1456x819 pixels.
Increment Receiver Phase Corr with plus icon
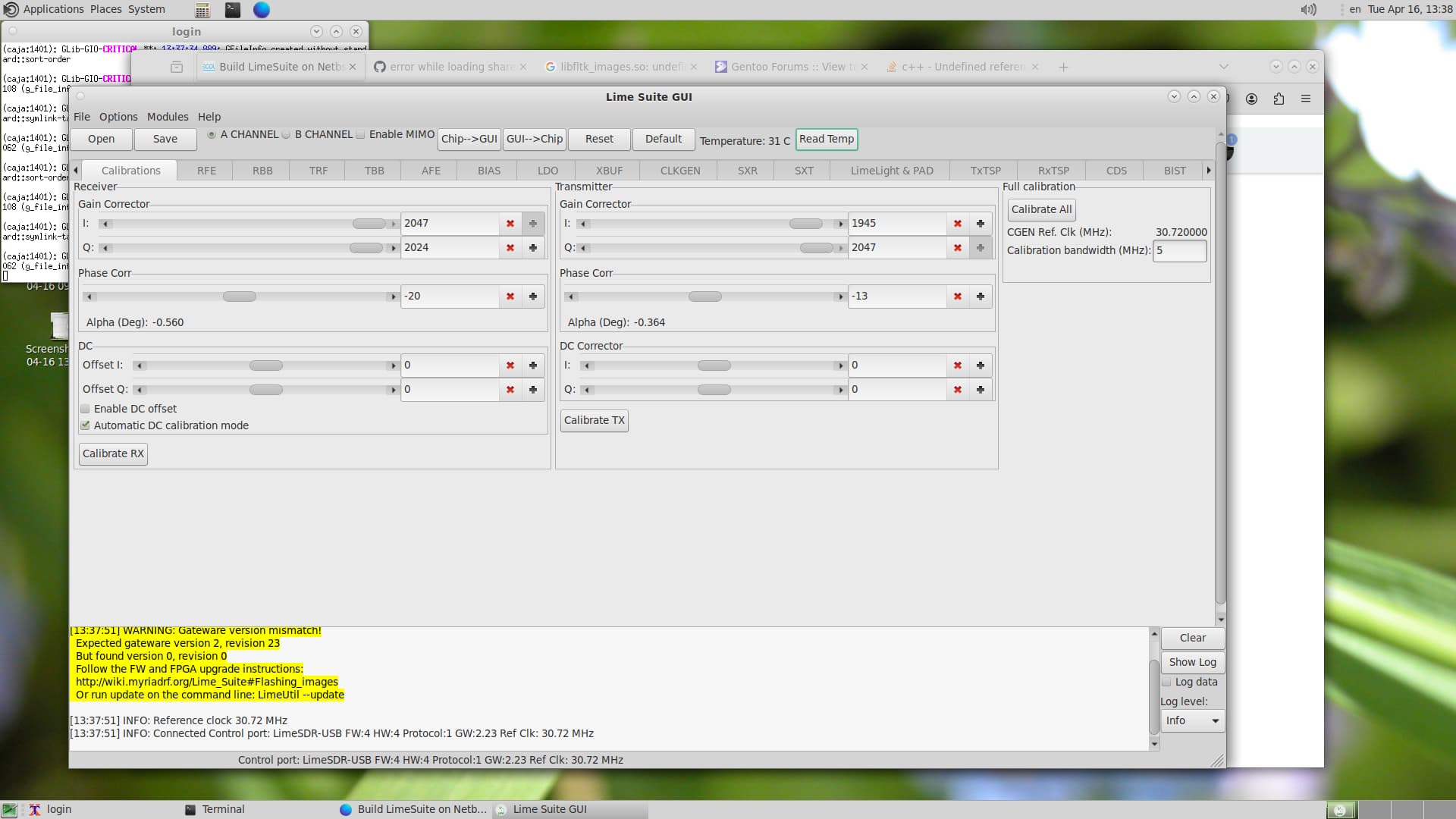point(533,297)
